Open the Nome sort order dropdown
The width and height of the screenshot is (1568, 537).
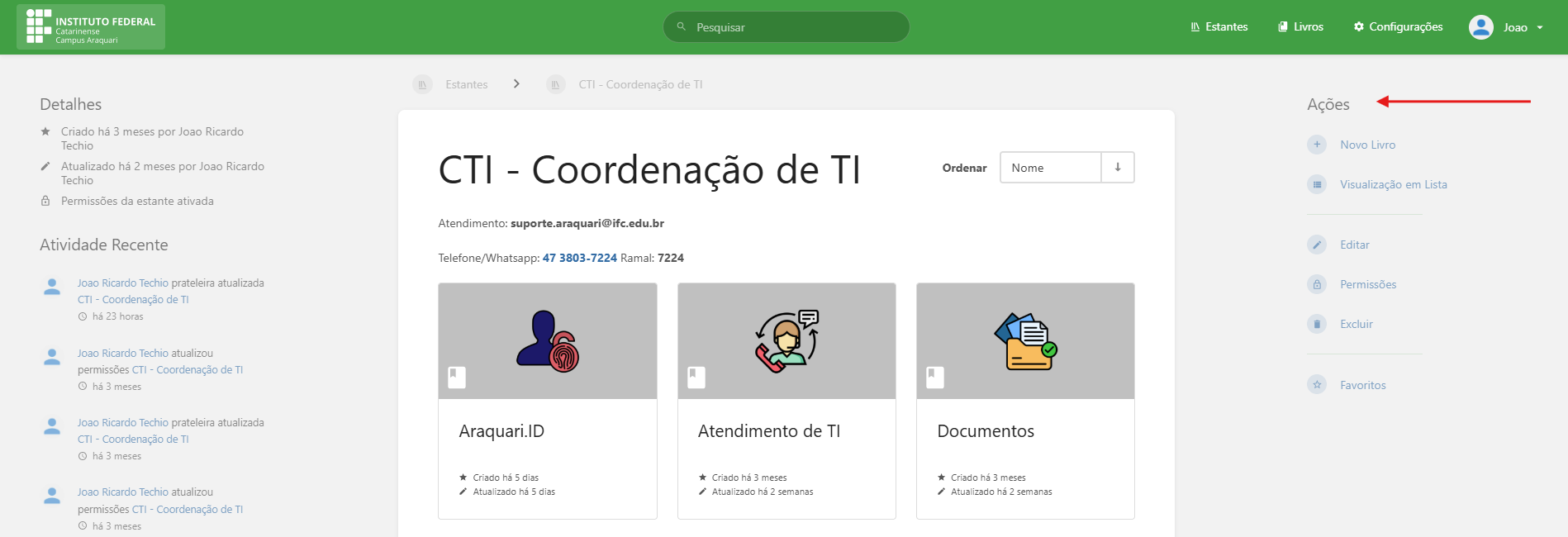pyautogui.click(x=1050, y=168)
